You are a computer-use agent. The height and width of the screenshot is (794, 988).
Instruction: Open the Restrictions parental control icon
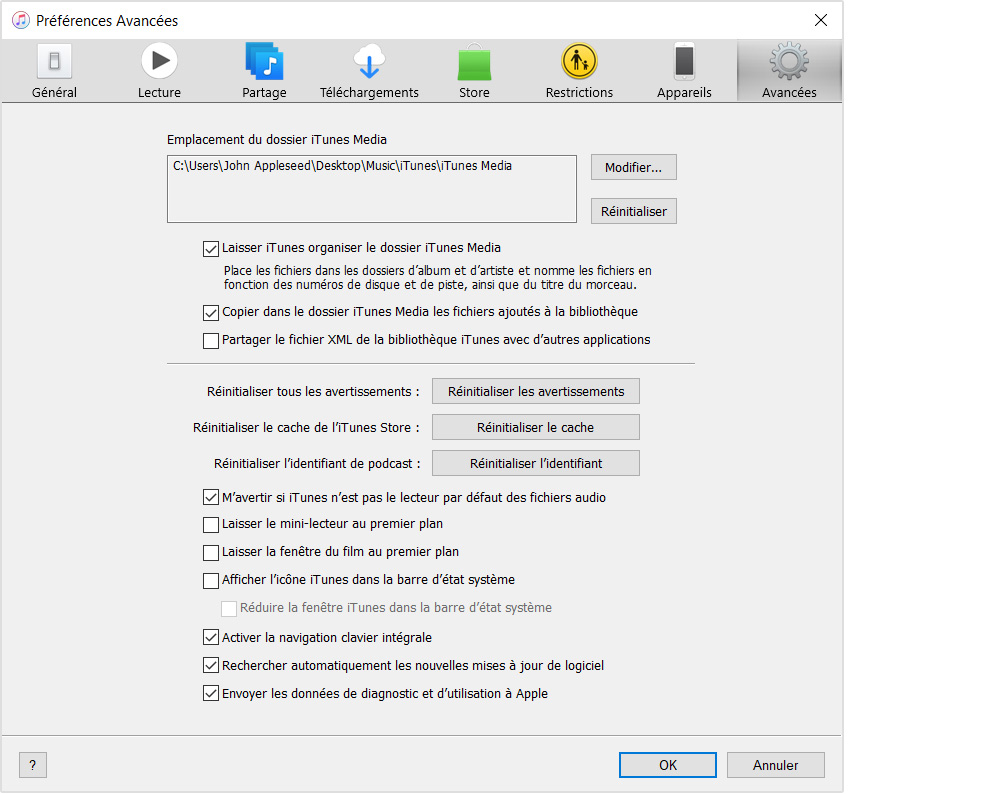pos(579,62)
